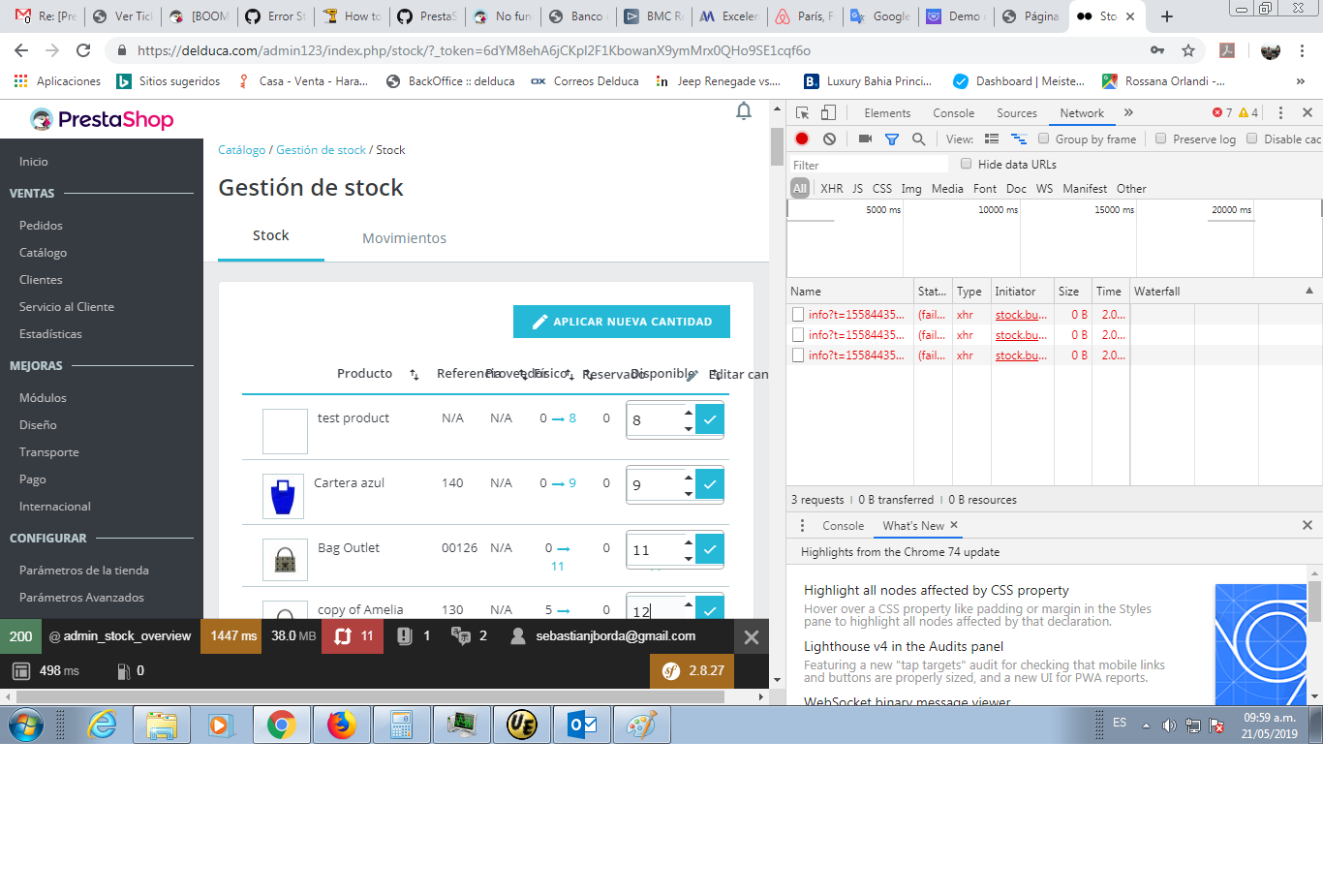Toggle the Group by frame checkbox
Image resolution: width=1323 pixels, height=896 pixels.
pyautogui.click(x=1044, y=139)
